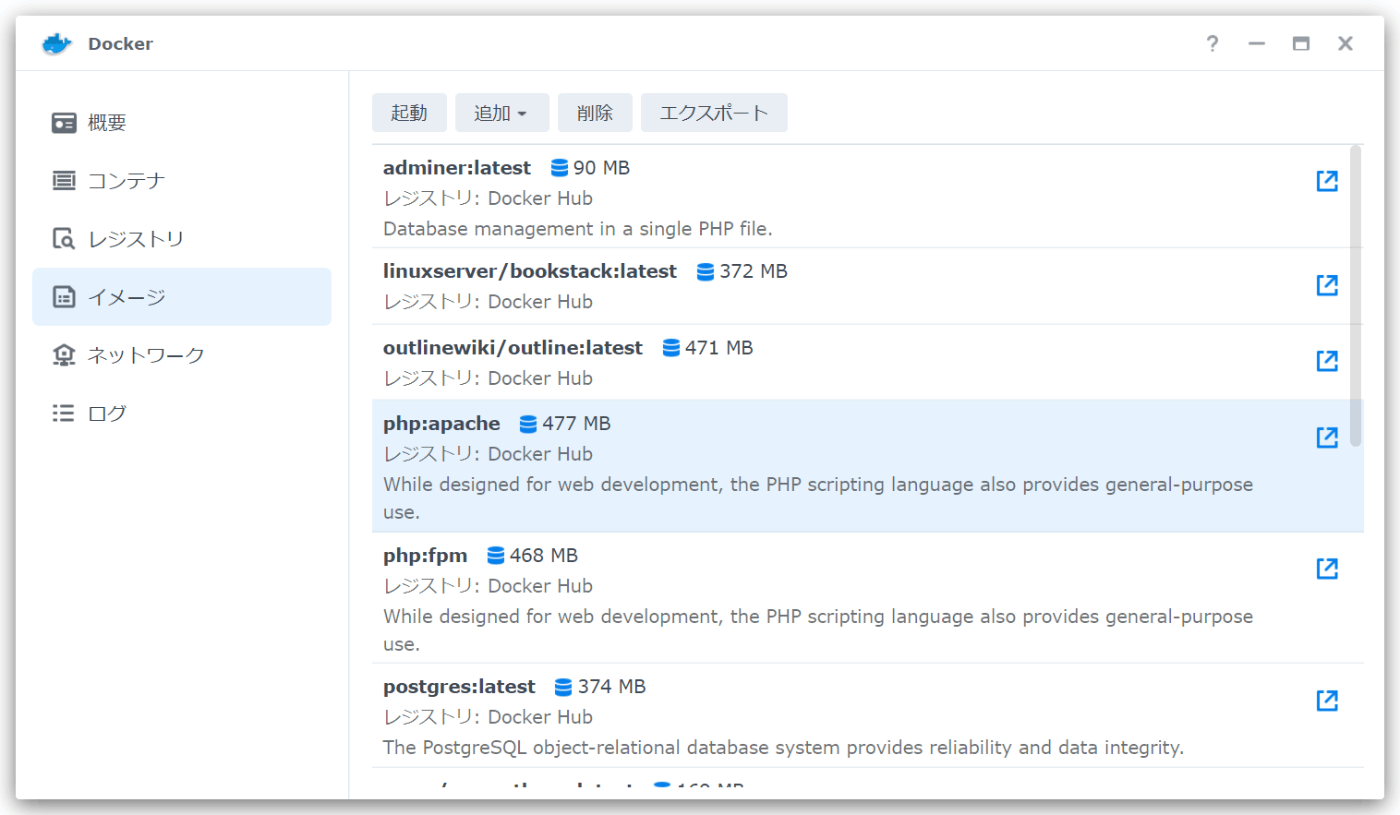Select the adminer:latest image name
The image size is (1400, 815).
coord(457,168)
